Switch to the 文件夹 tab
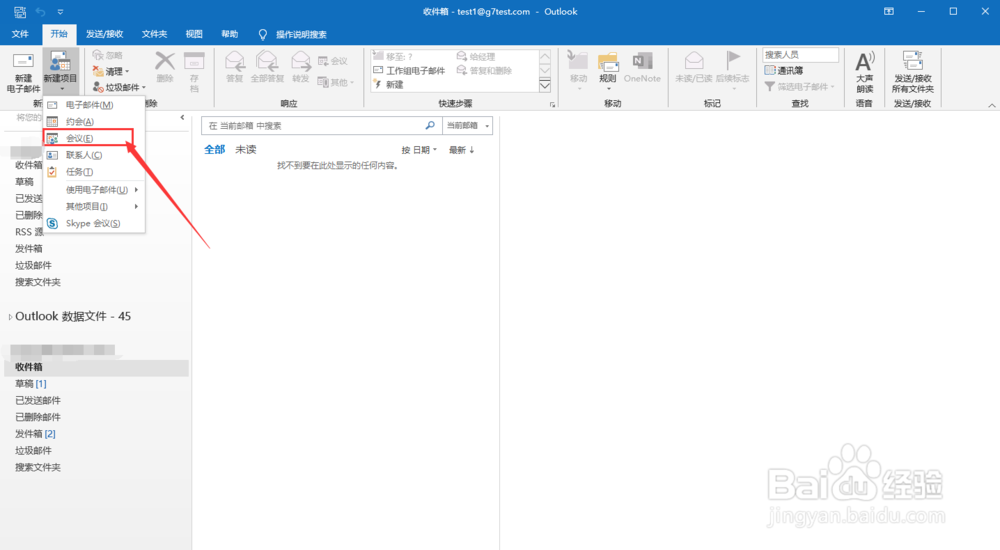 [x=154, y=34]
